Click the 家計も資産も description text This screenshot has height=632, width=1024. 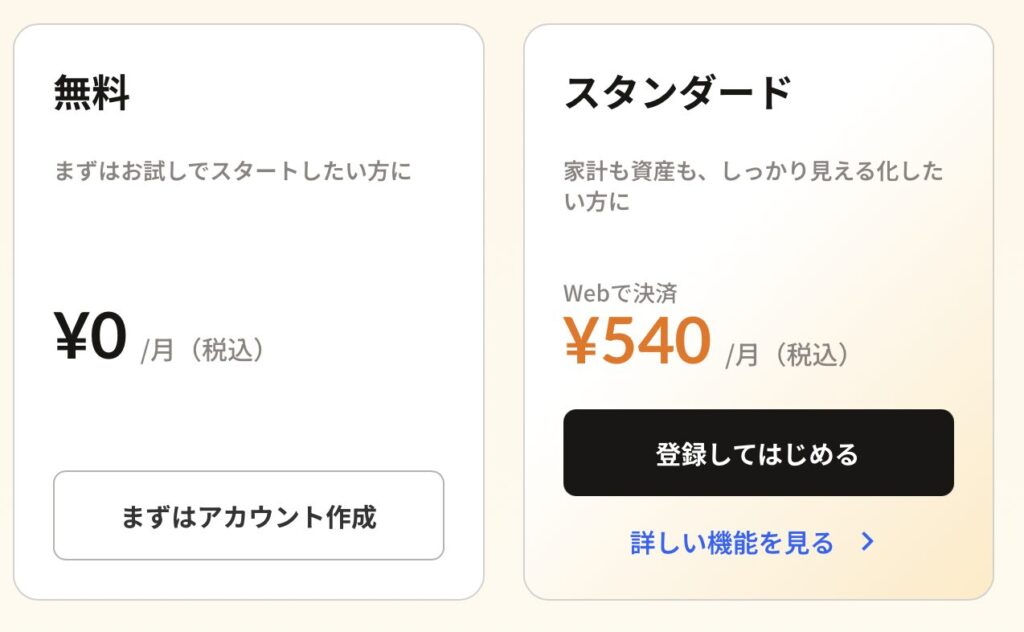coord(752,171)
